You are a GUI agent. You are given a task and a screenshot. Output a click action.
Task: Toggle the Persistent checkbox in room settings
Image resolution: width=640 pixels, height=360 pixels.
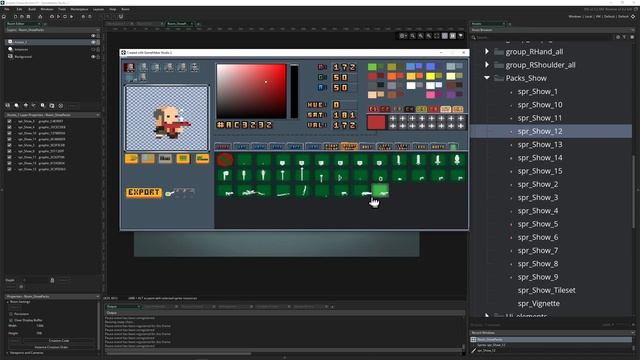tap(11, 314)
